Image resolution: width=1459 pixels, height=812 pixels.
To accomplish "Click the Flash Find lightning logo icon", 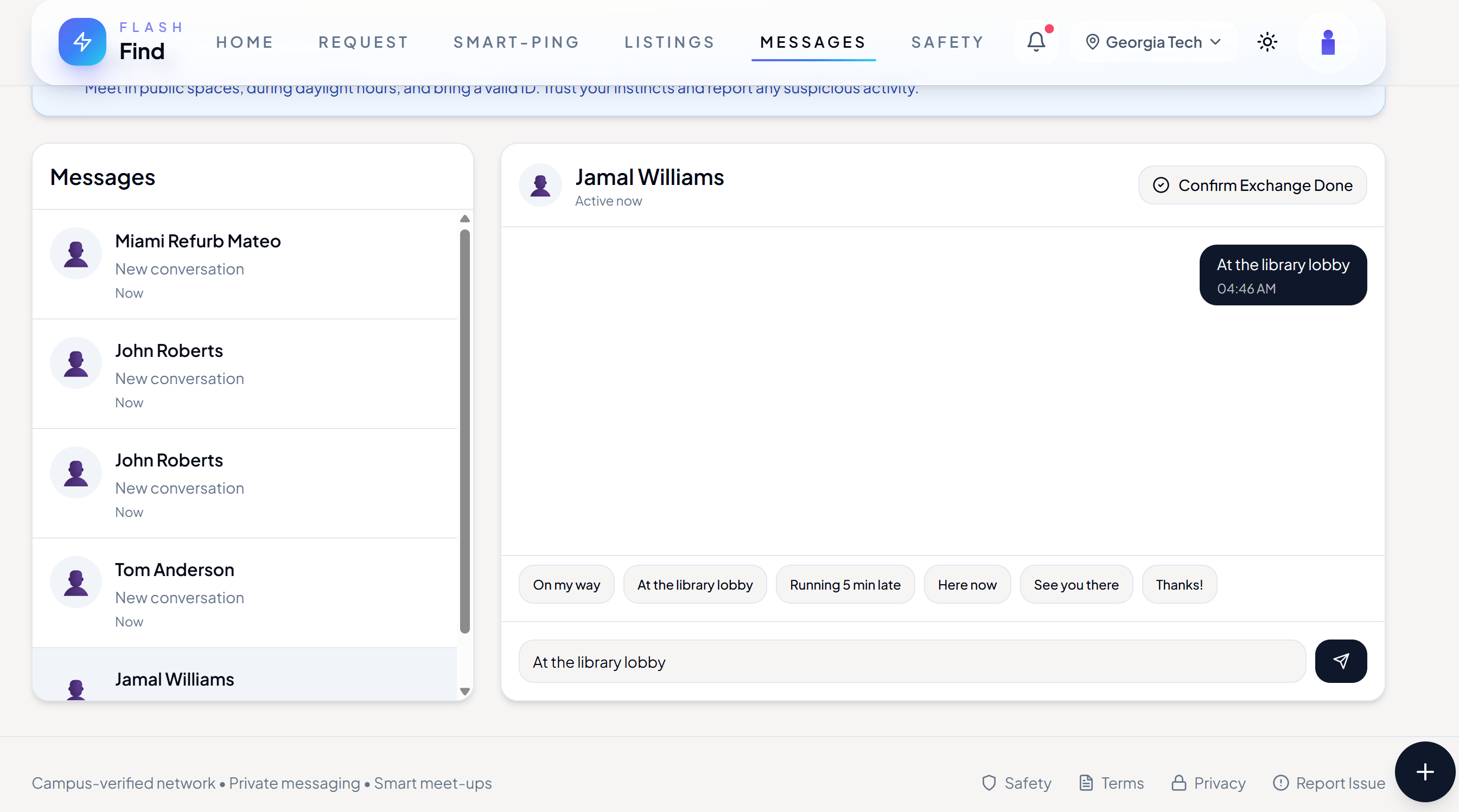I will [x=82, y=42].
